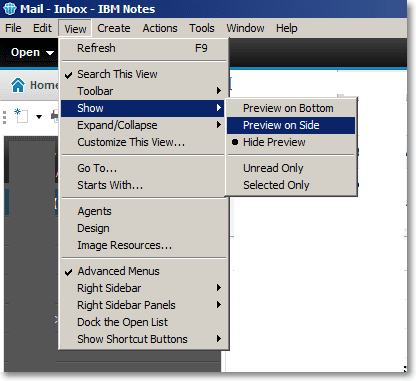Select the Go To… menu entry
This screenshot has height=381, width=416.
click(144, 168)
